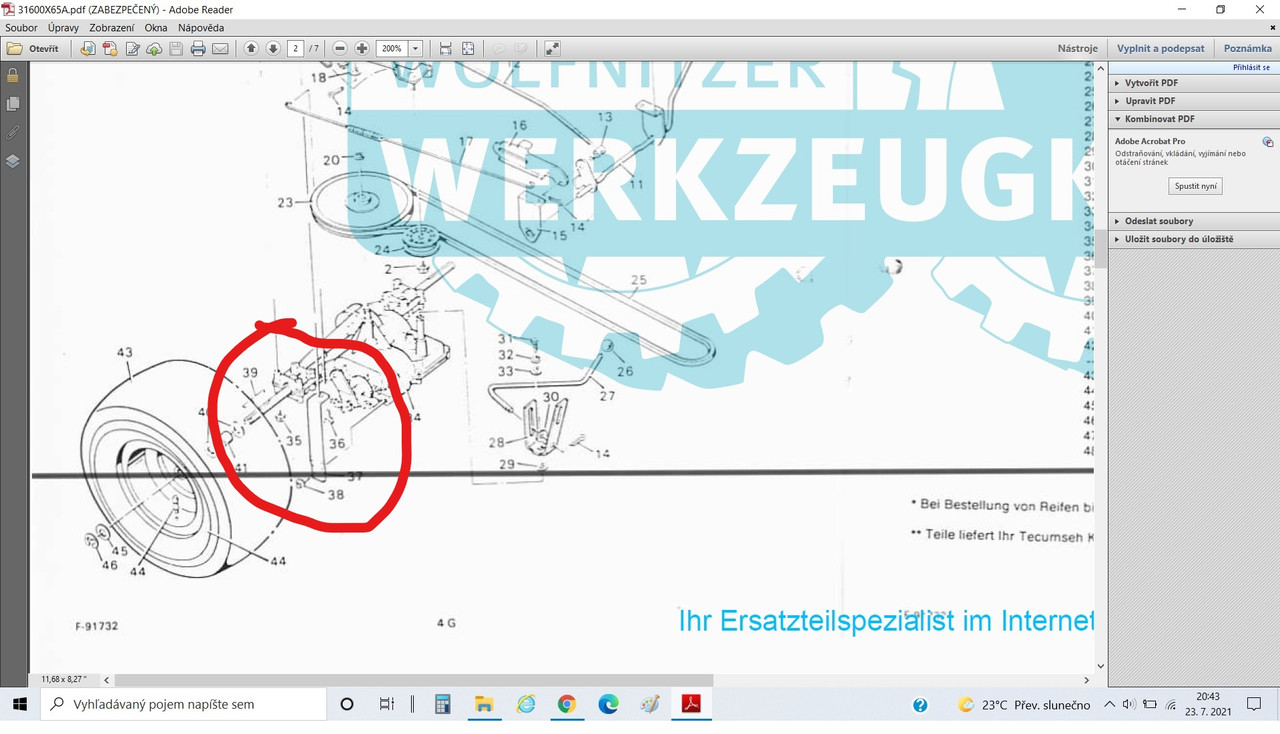Image resolution: width=1280 pixels, height=734 pixels.
Task: Click the Spustit nyní button
Action: 1195,187
